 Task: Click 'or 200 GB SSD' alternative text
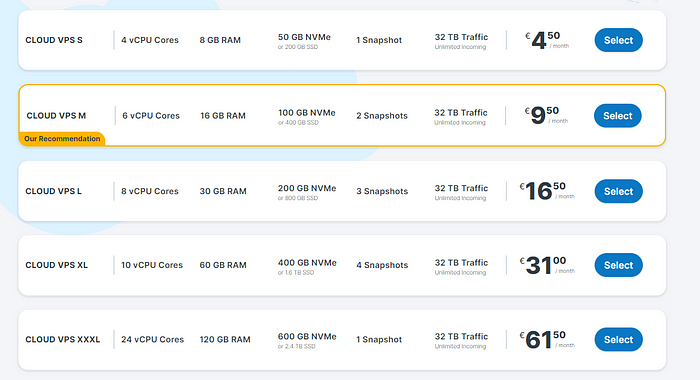tap(298, 47)
